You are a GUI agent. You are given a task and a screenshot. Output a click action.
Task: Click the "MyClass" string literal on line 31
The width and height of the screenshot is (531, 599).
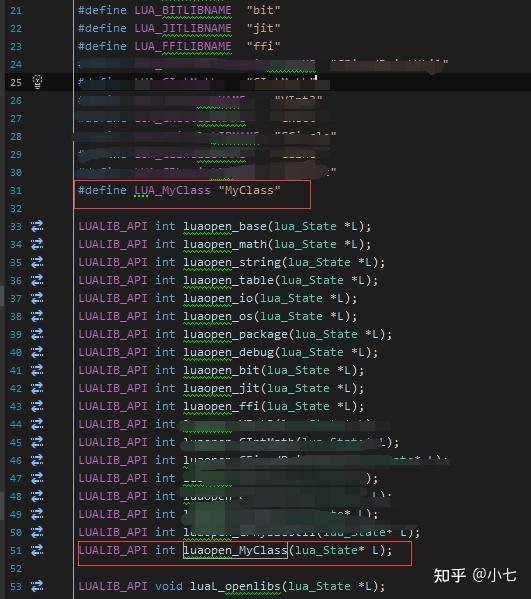pos(249,190)
